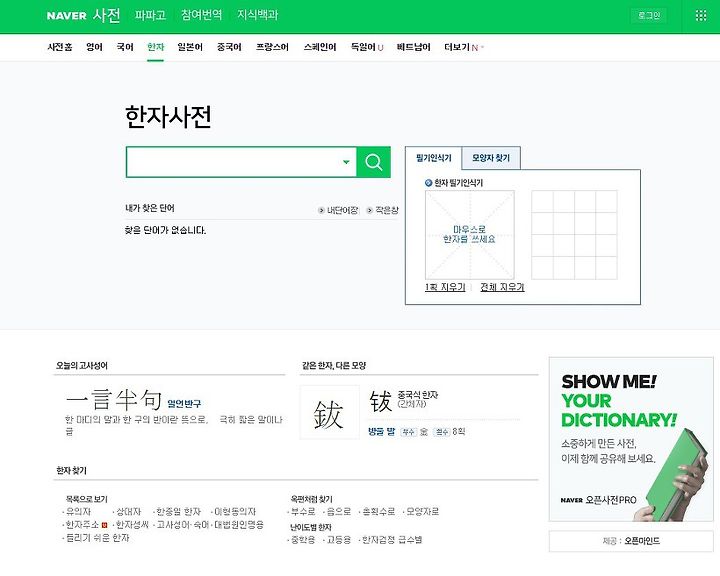This screenshot has height=576, width=720.
Task: Go to NAVER logo home
Action: (67, 16)
